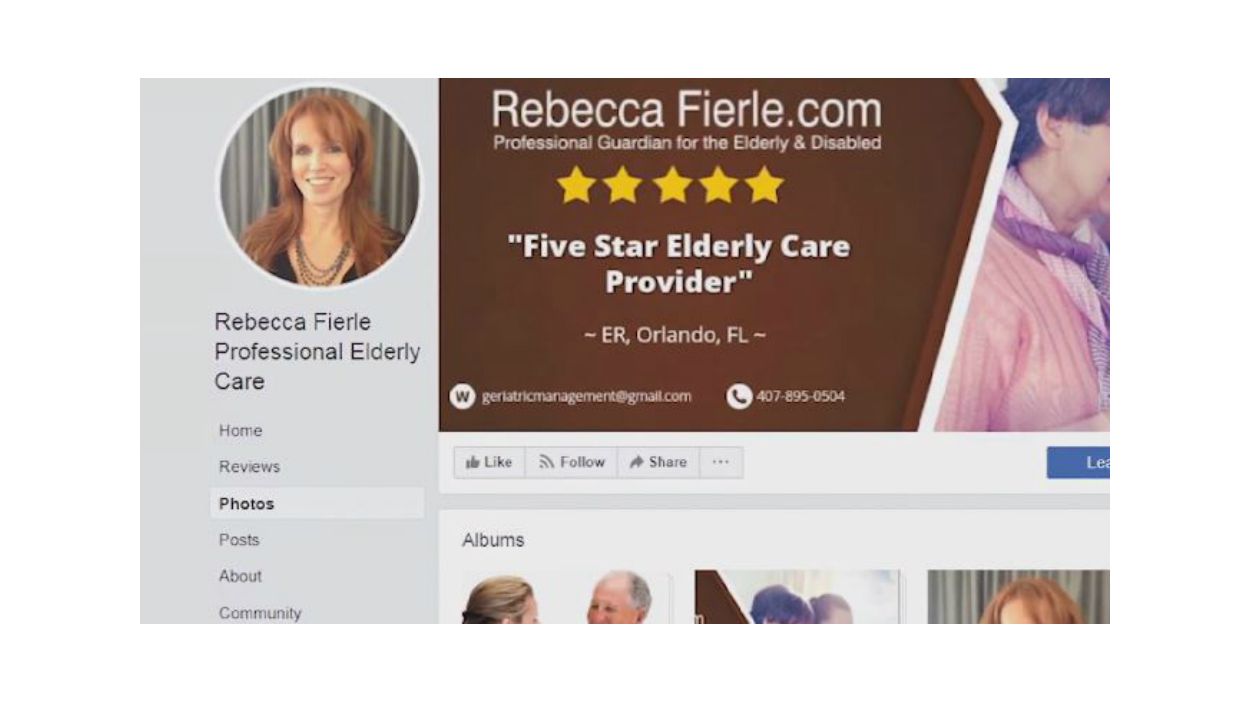Open the second album thumbnail with brown banner
Viewport: 1250px width, 703px height.
click(x=799, y=598)
